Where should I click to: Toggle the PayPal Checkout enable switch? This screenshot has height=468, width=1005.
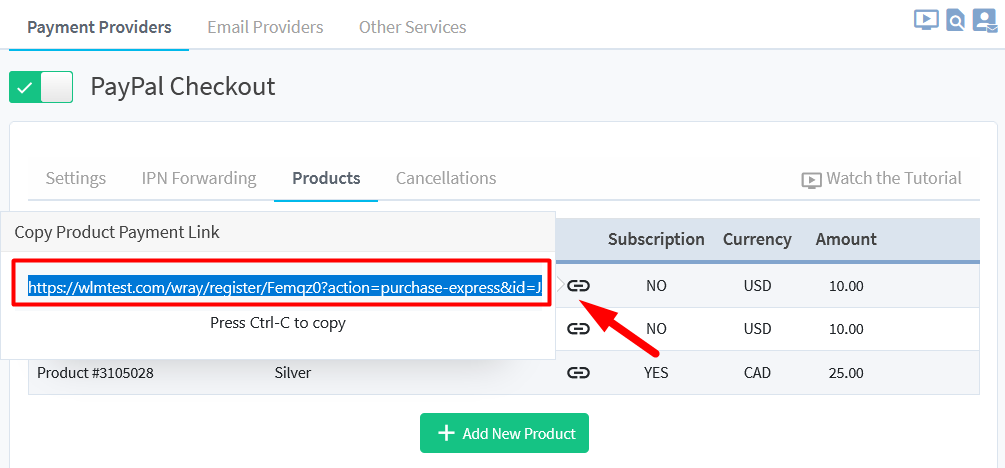click(41, 87)
